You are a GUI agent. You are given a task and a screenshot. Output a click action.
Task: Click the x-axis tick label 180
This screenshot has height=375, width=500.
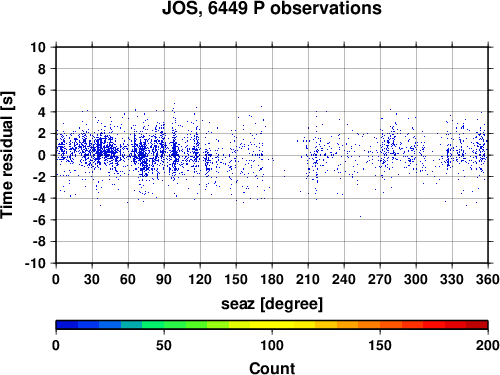coord(272,279)
